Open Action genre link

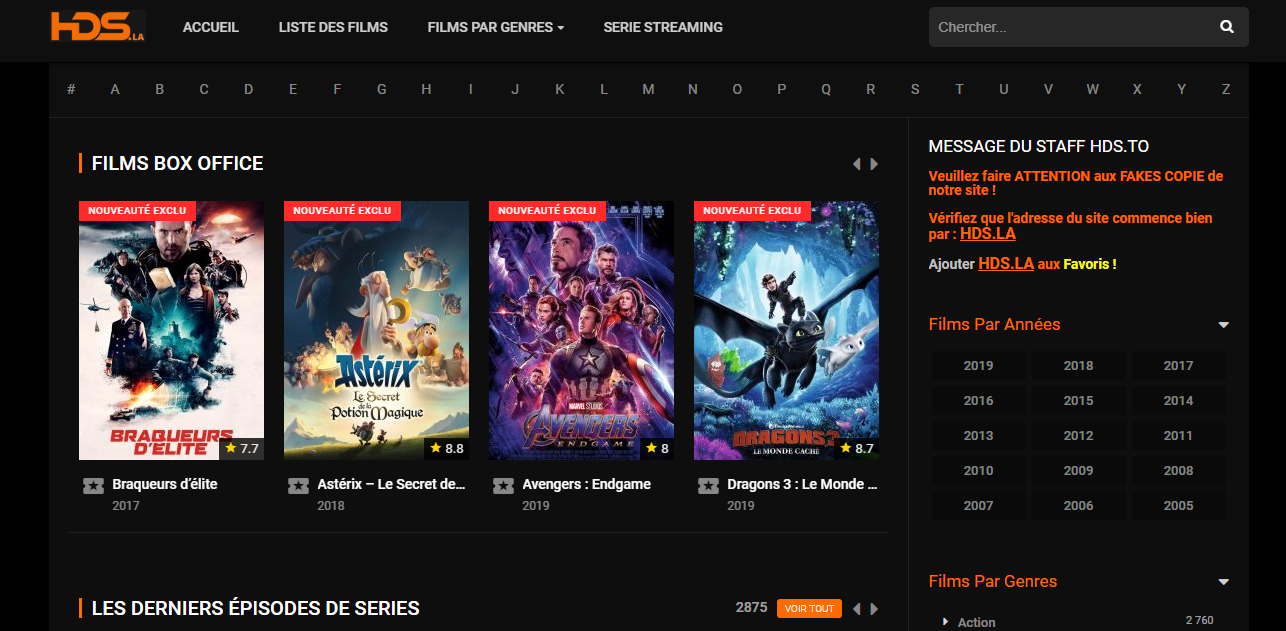(976, 622)
